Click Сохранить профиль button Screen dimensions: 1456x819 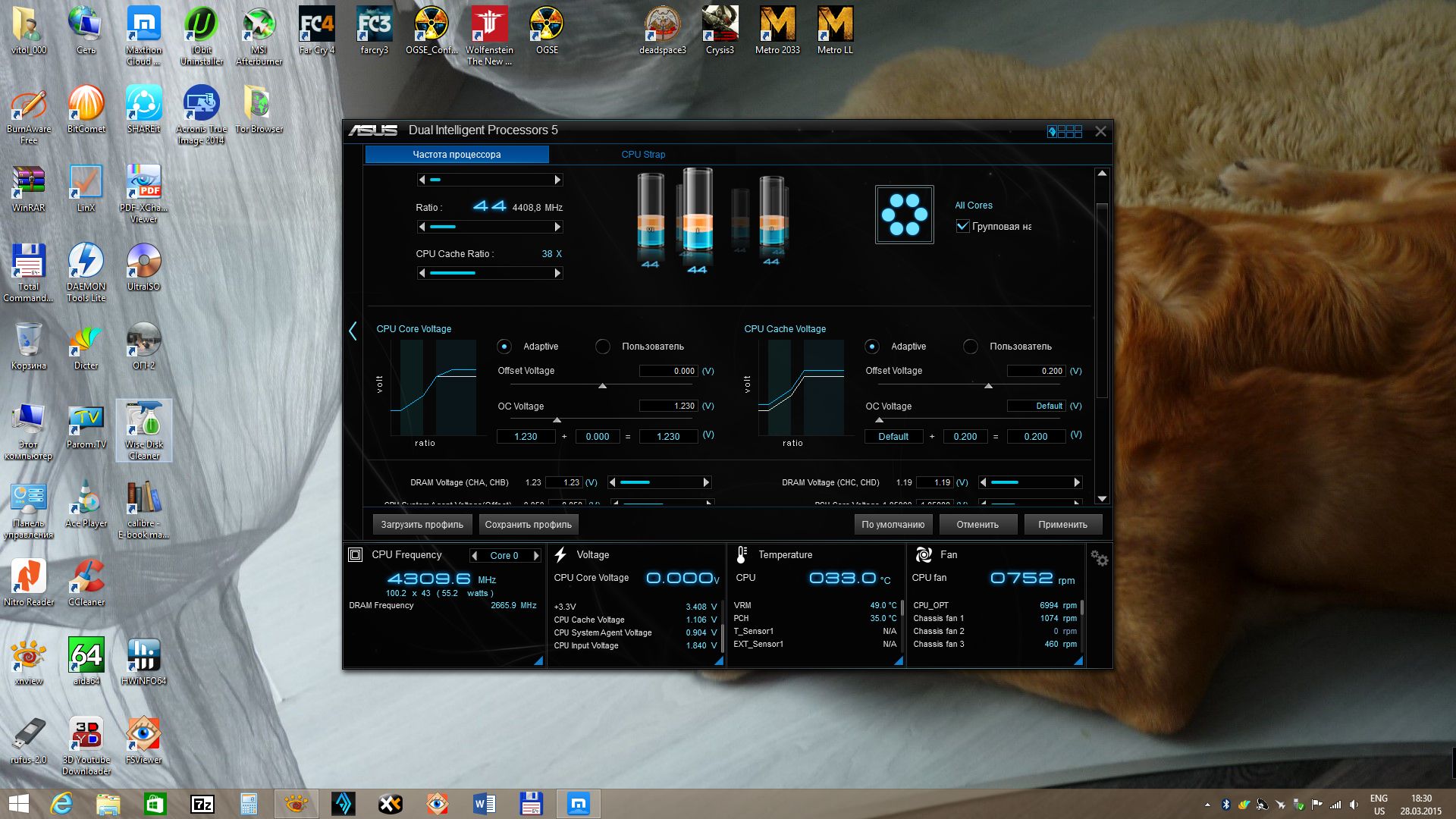tap(528, 525)
